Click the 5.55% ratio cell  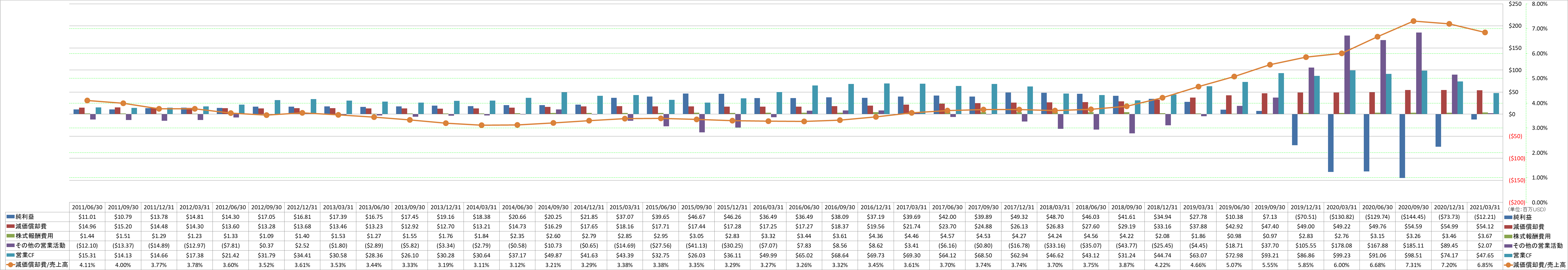coord(1270,265)
